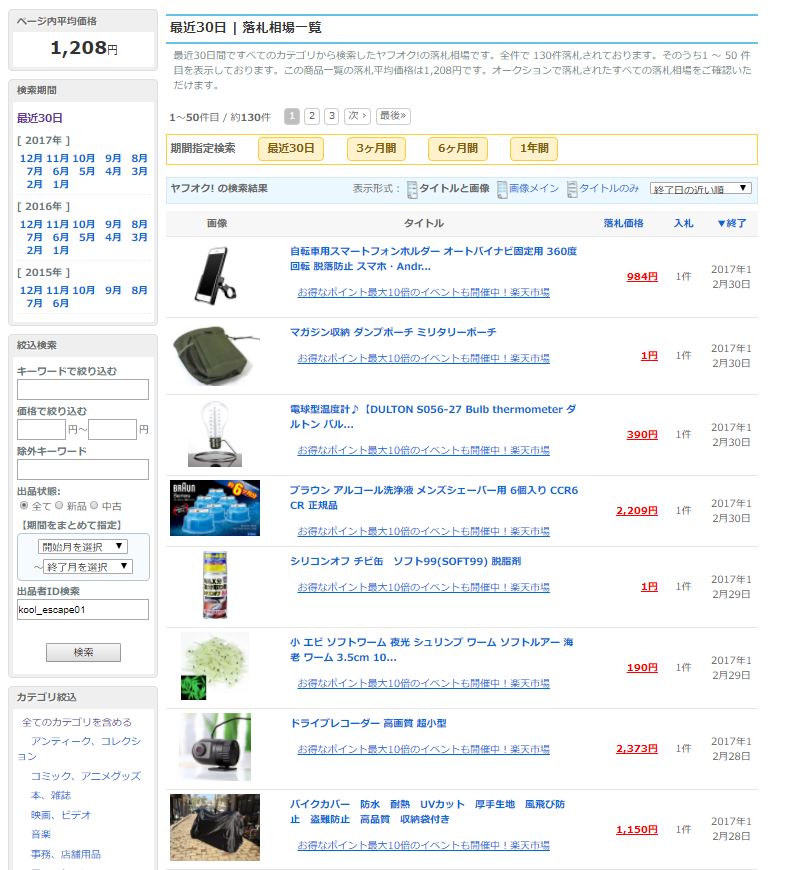Open the マガジン収納 ダンプポーチ listing title

click(393, 332)
